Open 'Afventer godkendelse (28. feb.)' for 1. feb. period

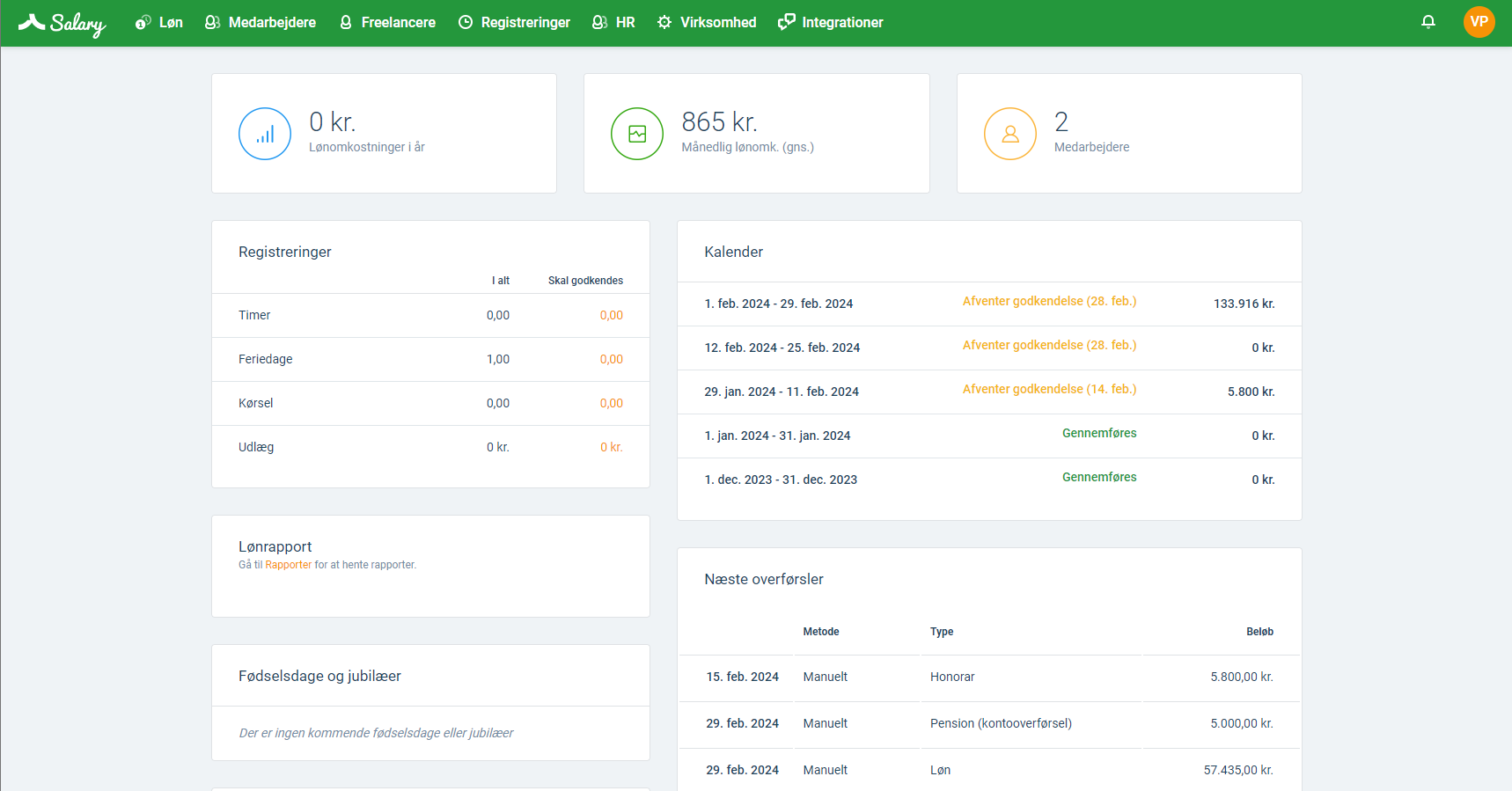coord(1049,301)
